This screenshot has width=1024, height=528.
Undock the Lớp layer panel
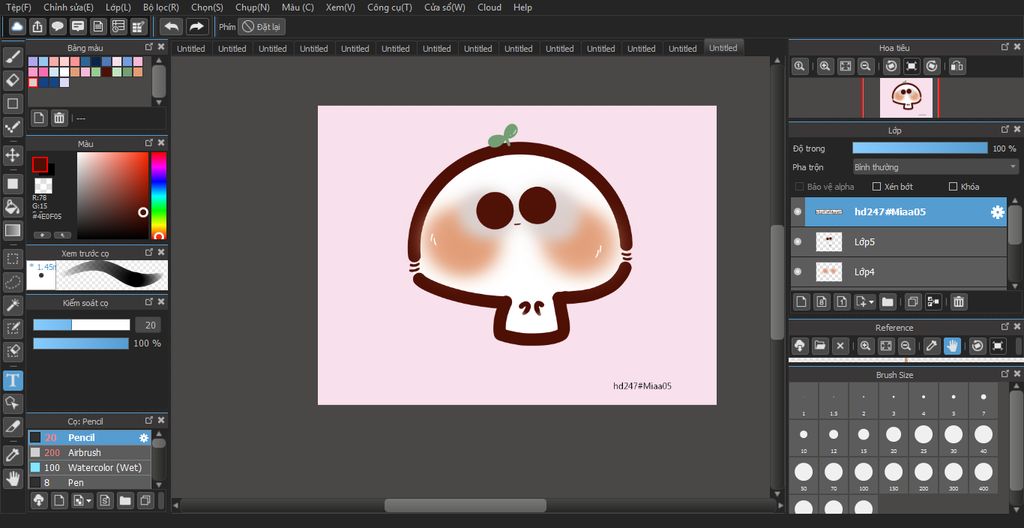[1004, 129]
